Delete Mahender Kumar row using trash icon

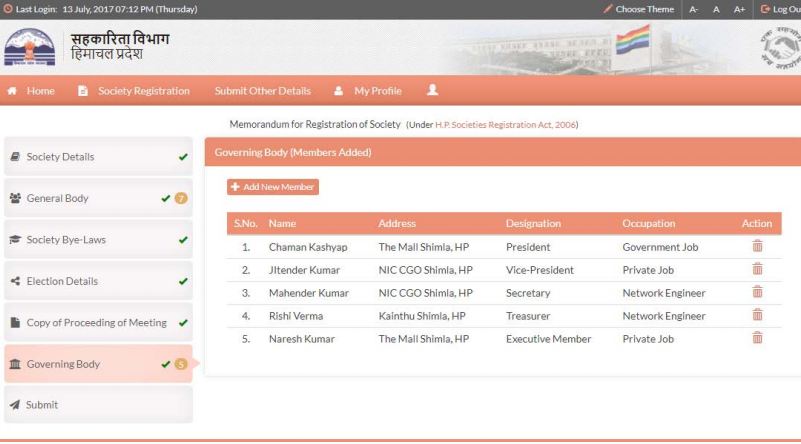tap(757, 292)
